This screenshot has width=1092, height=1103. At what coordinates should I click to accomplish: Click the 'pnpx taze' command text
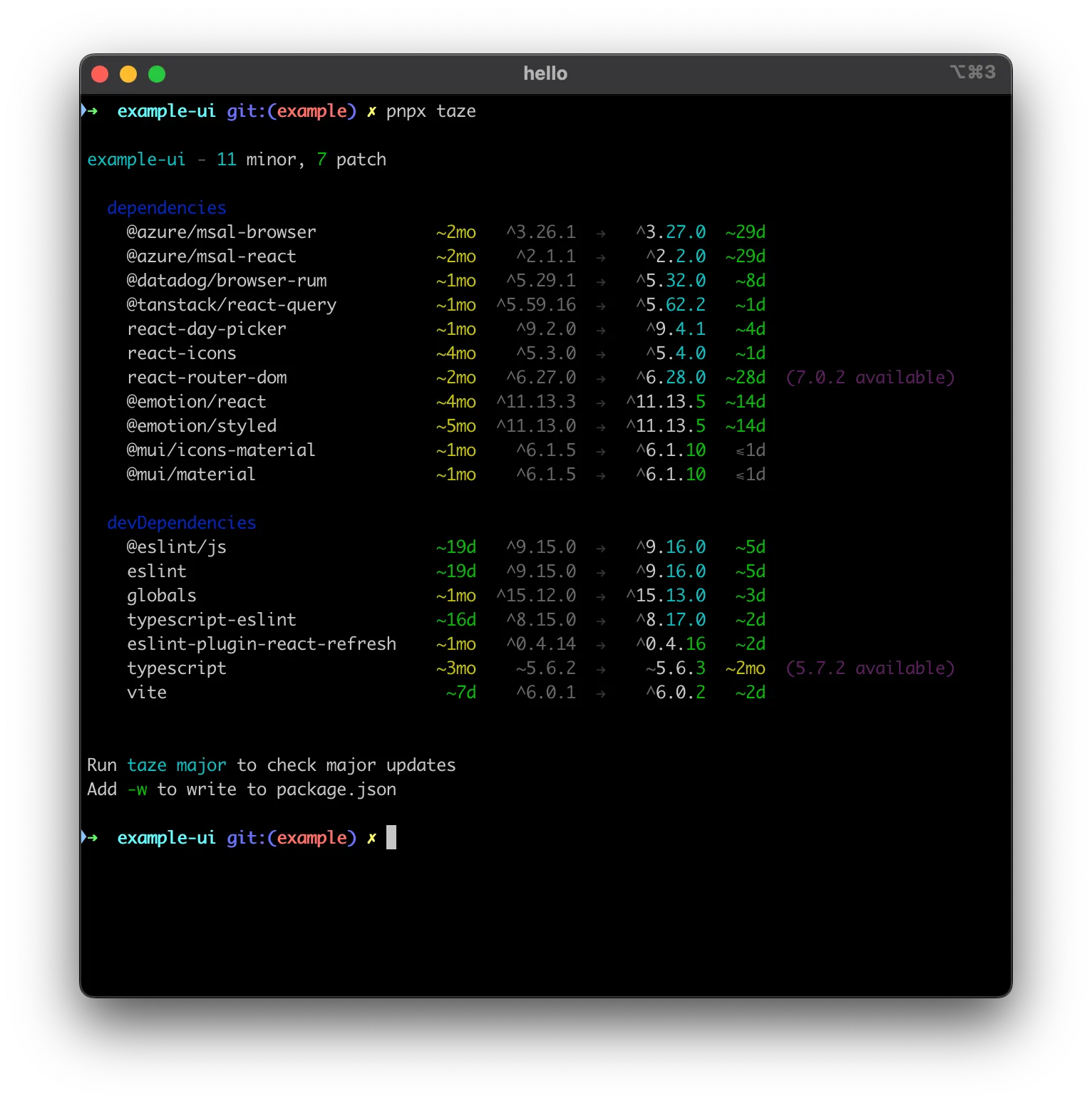431,112
